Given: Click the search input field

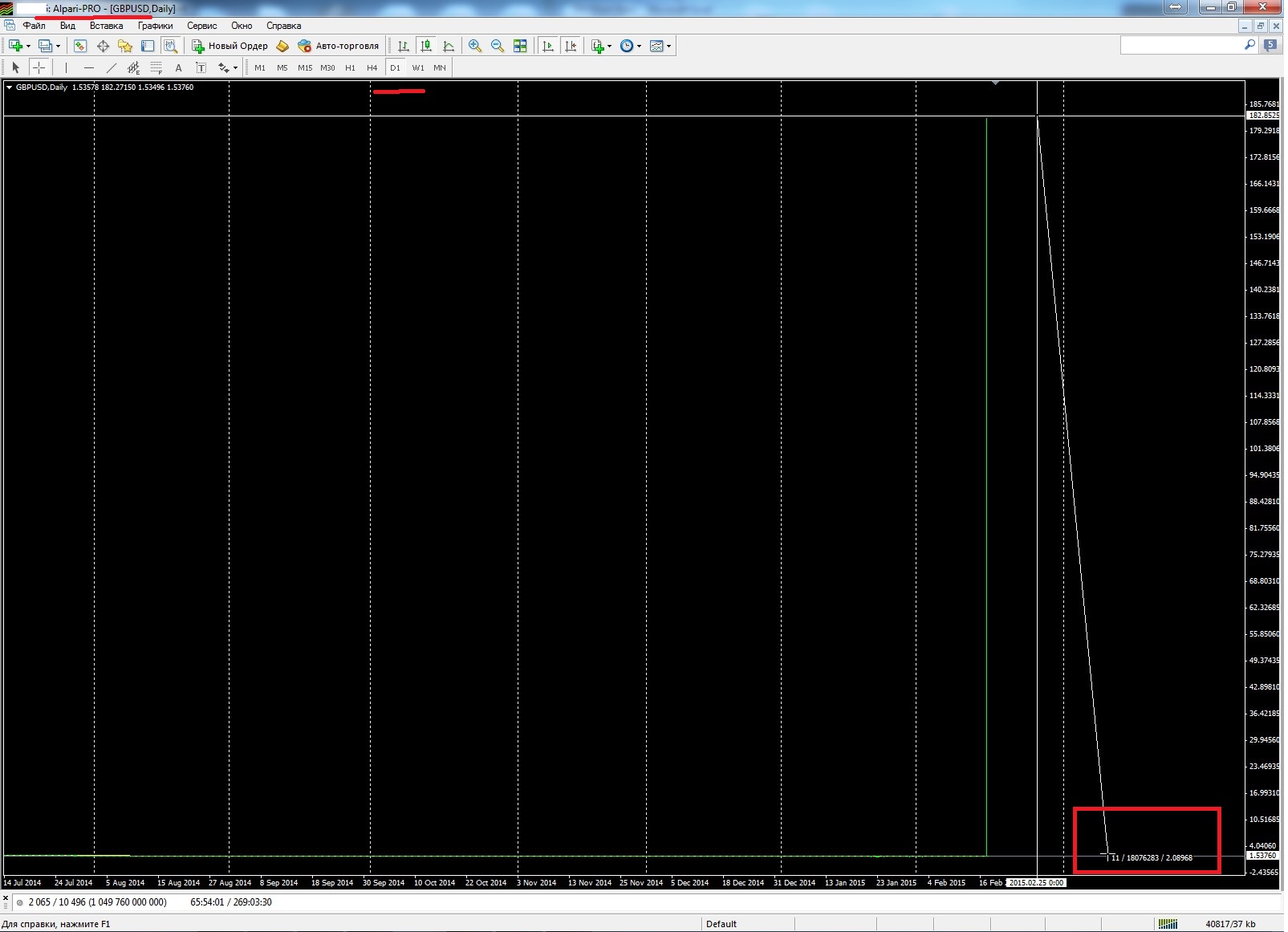Looking at the screenshot, I should tap(1181, 46).
